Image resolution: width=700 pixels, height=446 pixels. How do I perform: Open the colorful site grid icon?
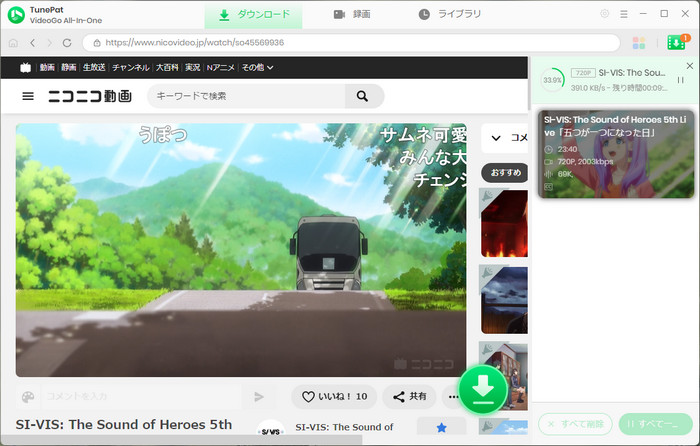pyautogui.click(x=639, y=43)
